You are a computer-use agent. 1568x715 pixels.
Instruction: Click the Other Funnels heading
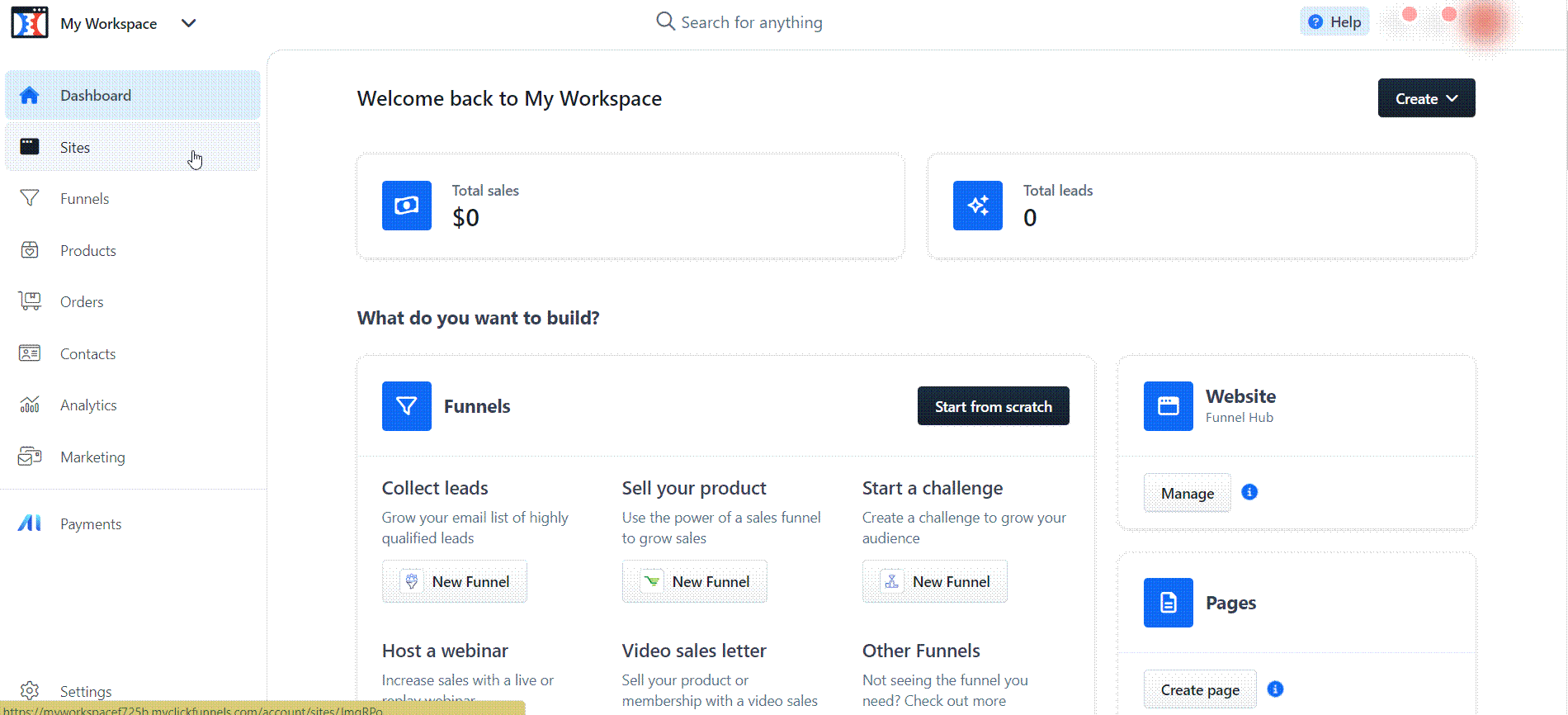pos(921,651)
